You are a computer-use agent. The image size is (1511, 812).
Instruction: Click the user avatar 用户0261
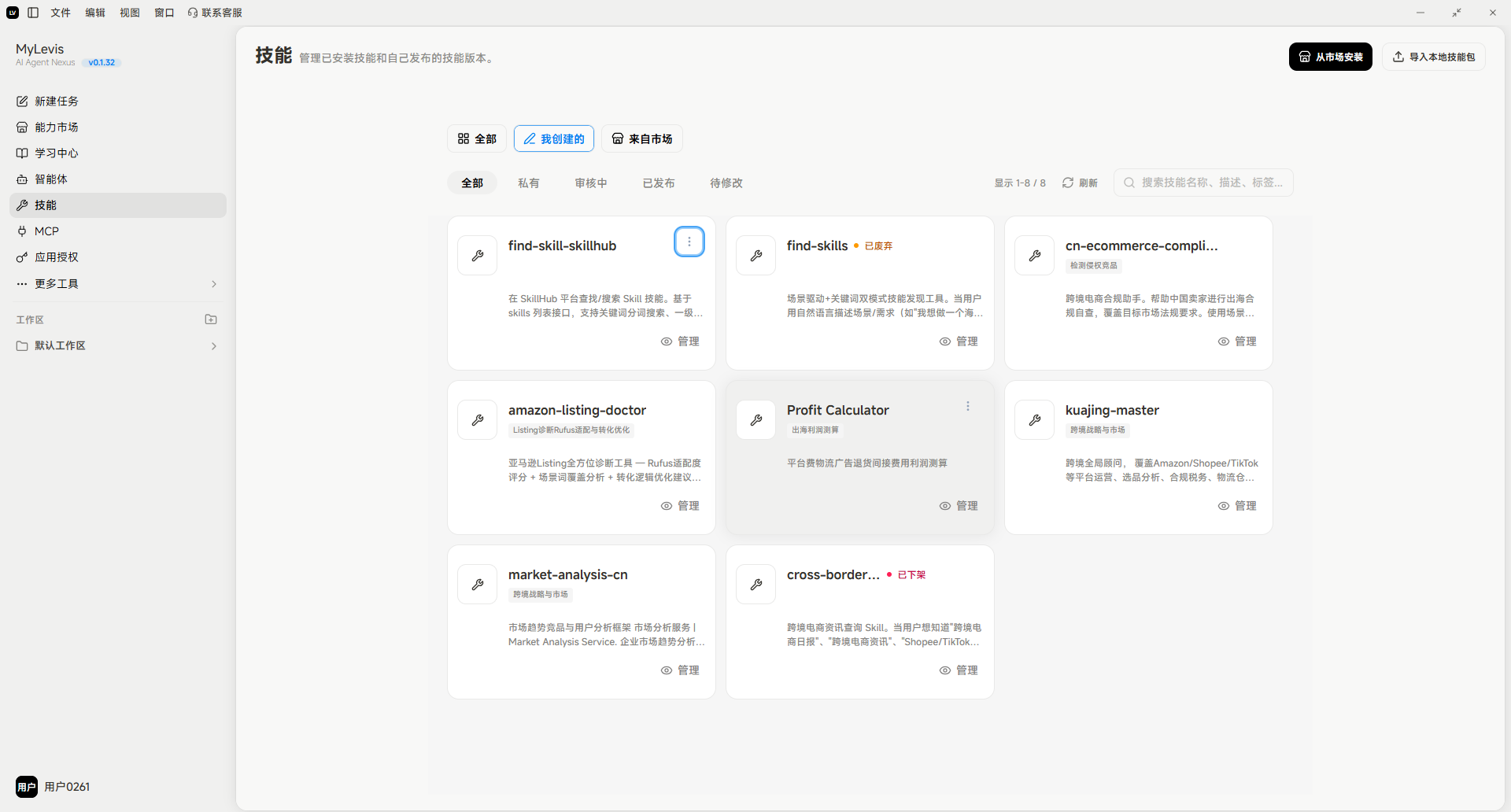27,787
